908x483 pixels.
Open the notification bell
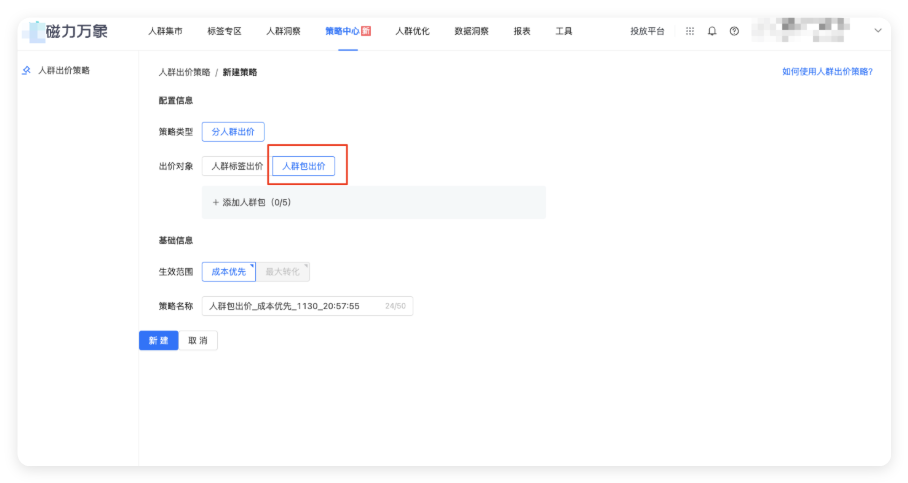coord(712,31)
